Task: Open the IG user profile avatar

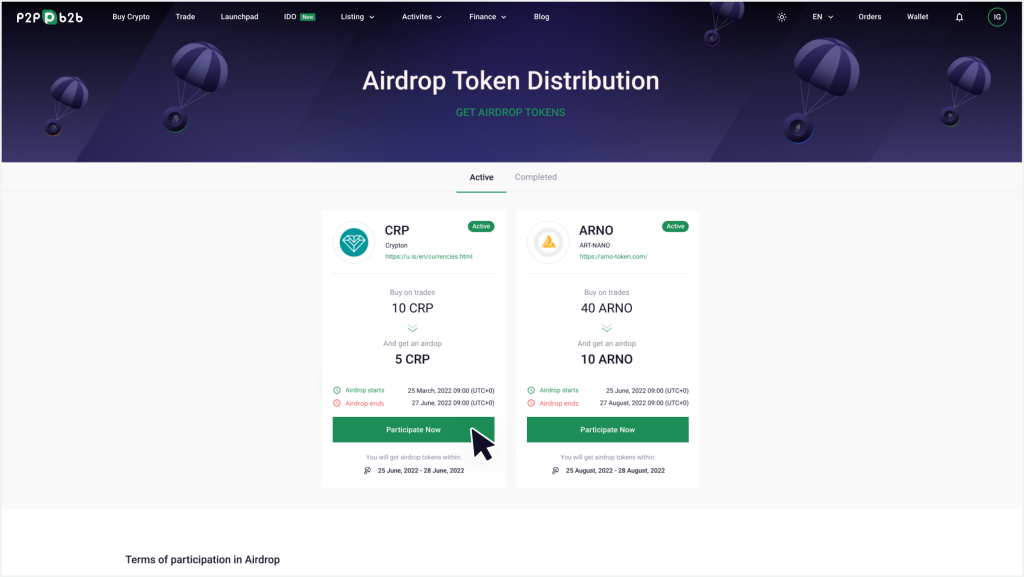Action: point(997,17)
